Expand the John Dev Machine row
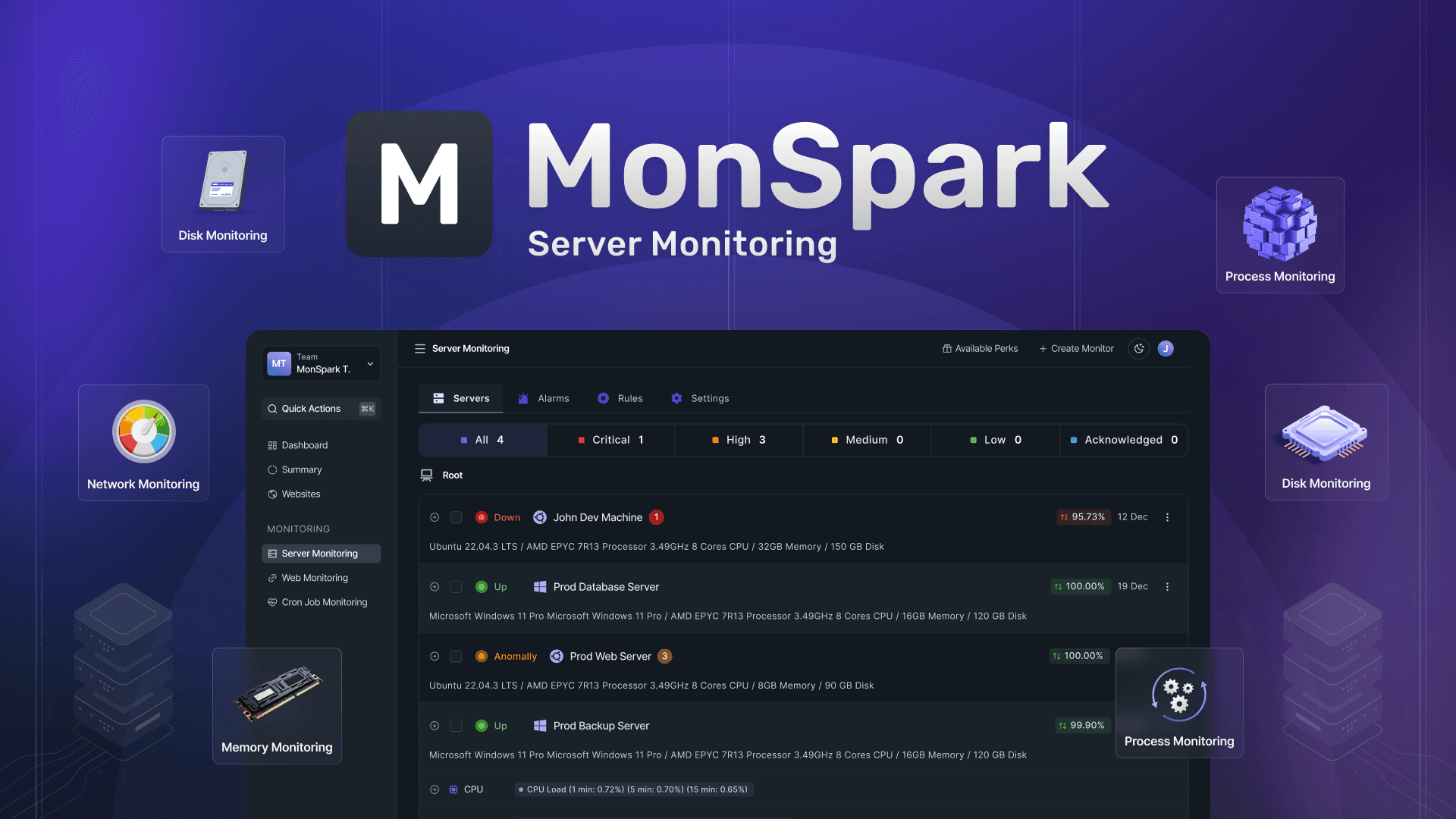 (434, 517)
